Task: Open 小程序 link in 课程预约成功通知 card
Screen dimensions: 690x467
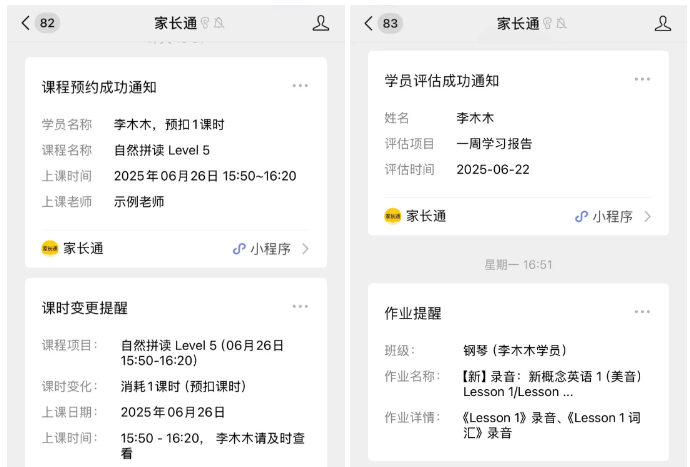Action: (x=270, y=249)
